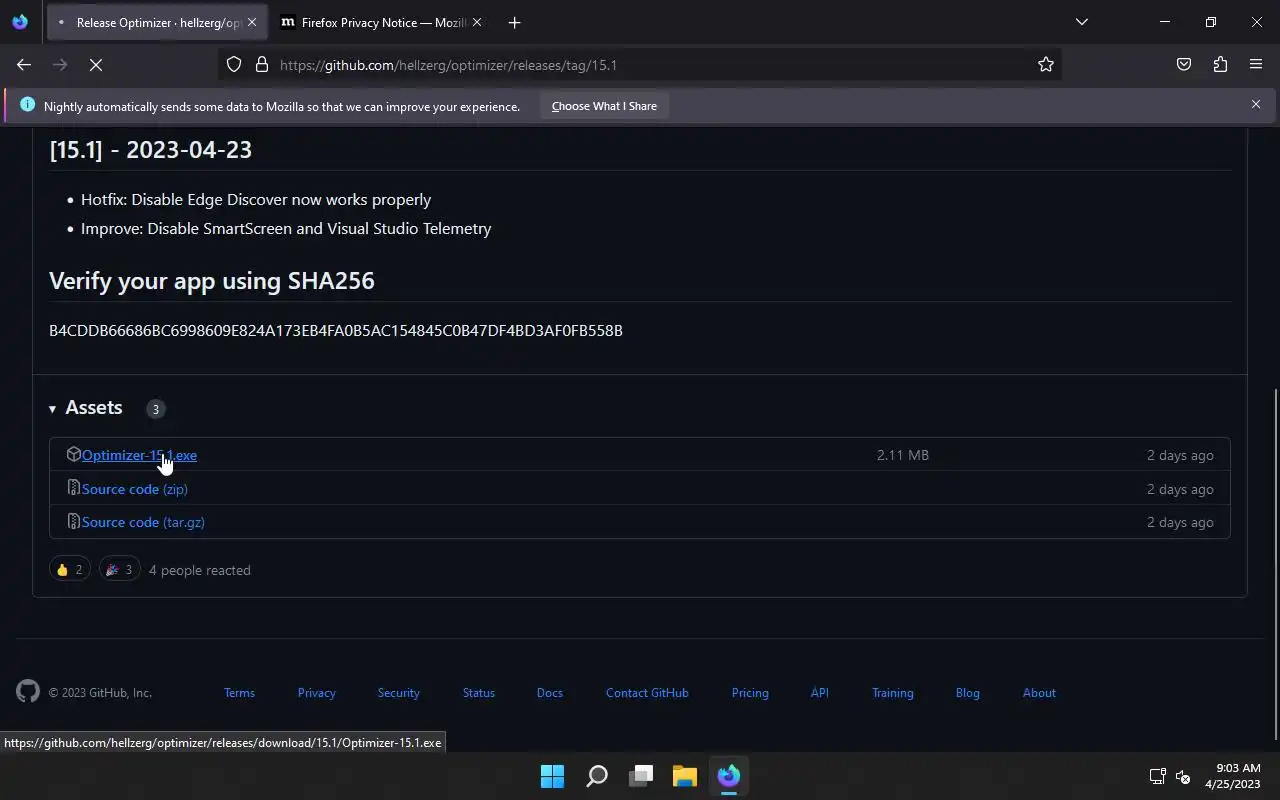Click the SHA256 hash text

(x=336, y=330)
